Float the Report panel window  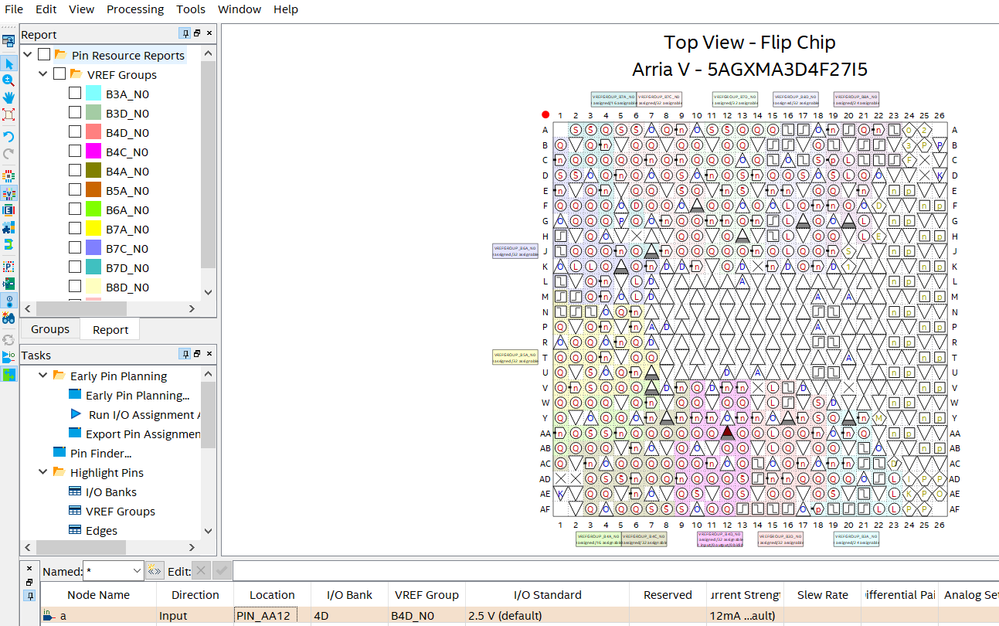tap(197, 33)
